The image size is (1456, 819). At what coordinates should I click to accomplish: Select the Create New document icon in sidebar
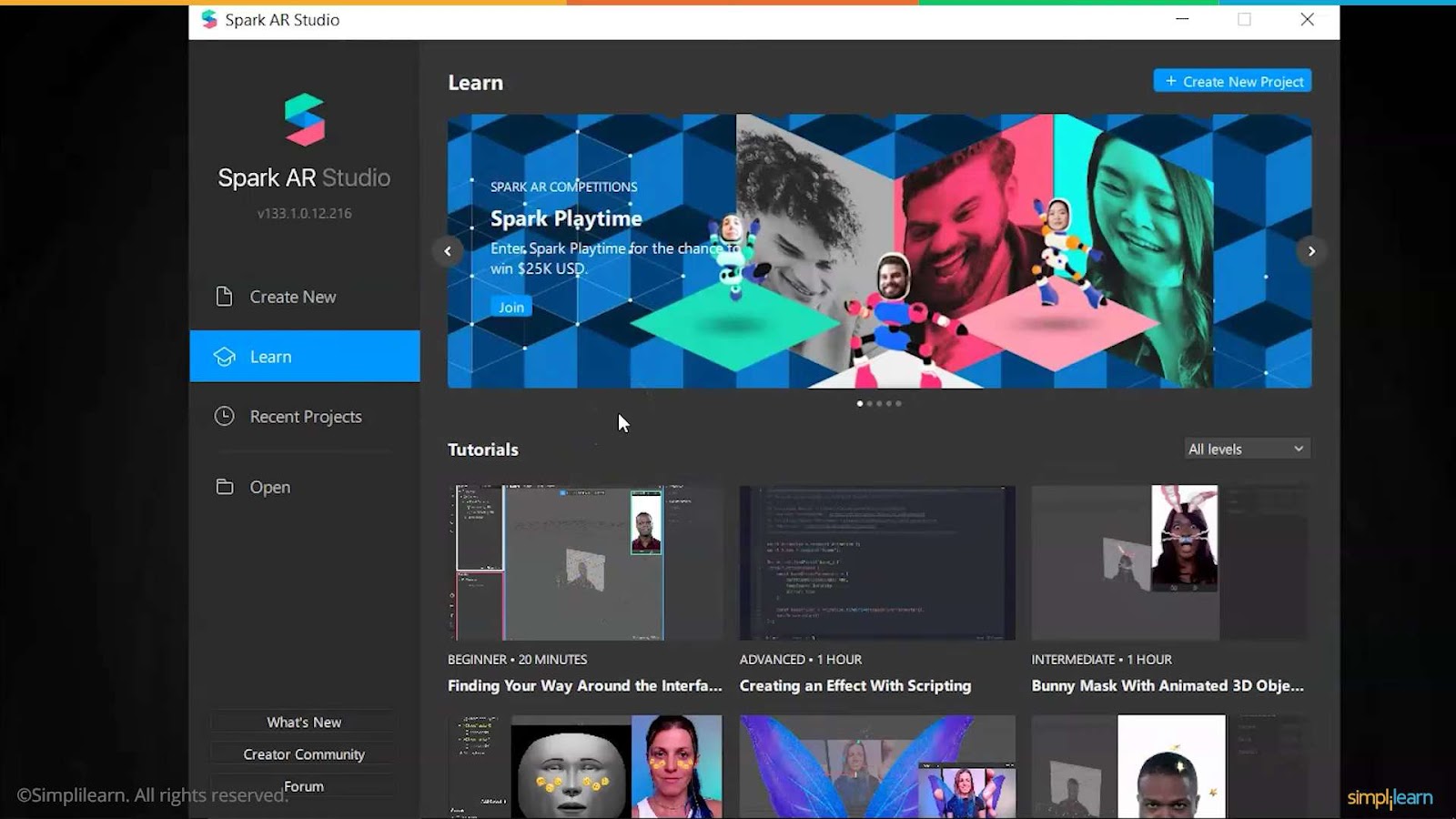pos(224,296)
